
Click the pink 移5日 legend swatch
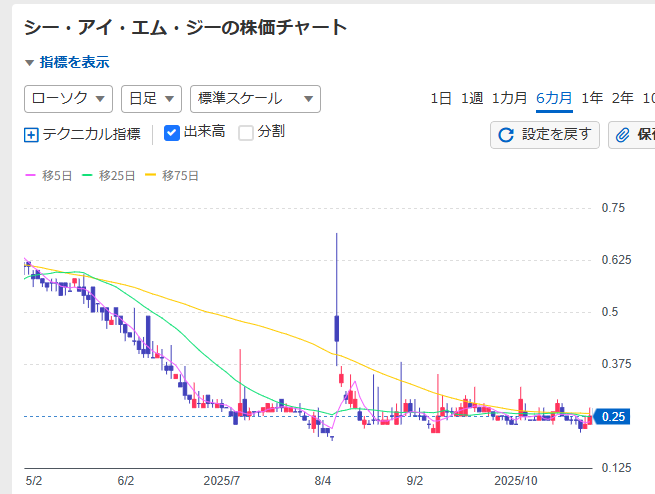[x=31, y=176]
